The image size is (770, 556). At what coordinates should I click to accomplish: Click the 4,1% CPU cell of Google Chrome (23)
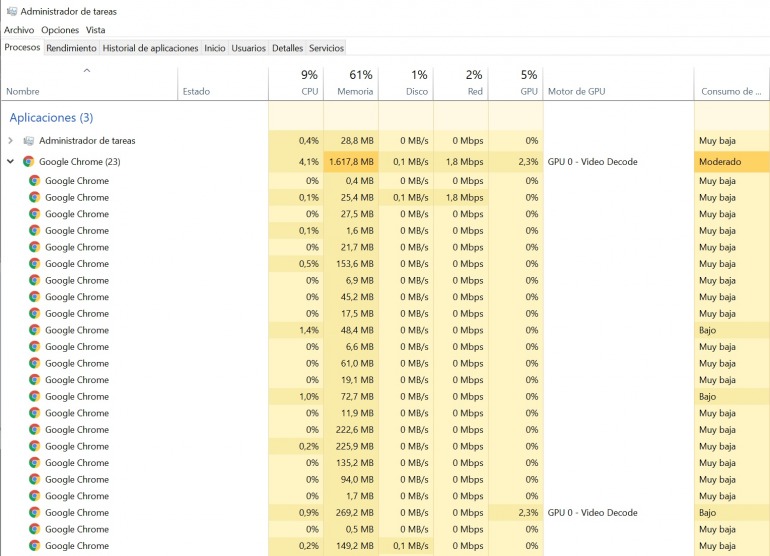click(x=296, y=162)
